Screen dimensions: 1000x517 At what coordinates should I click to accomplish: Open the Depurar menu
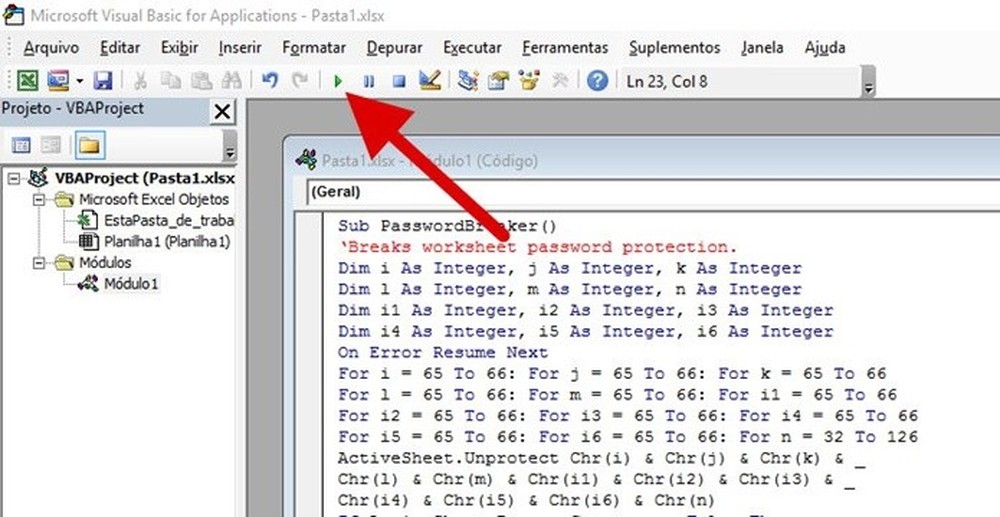[394, 48]
